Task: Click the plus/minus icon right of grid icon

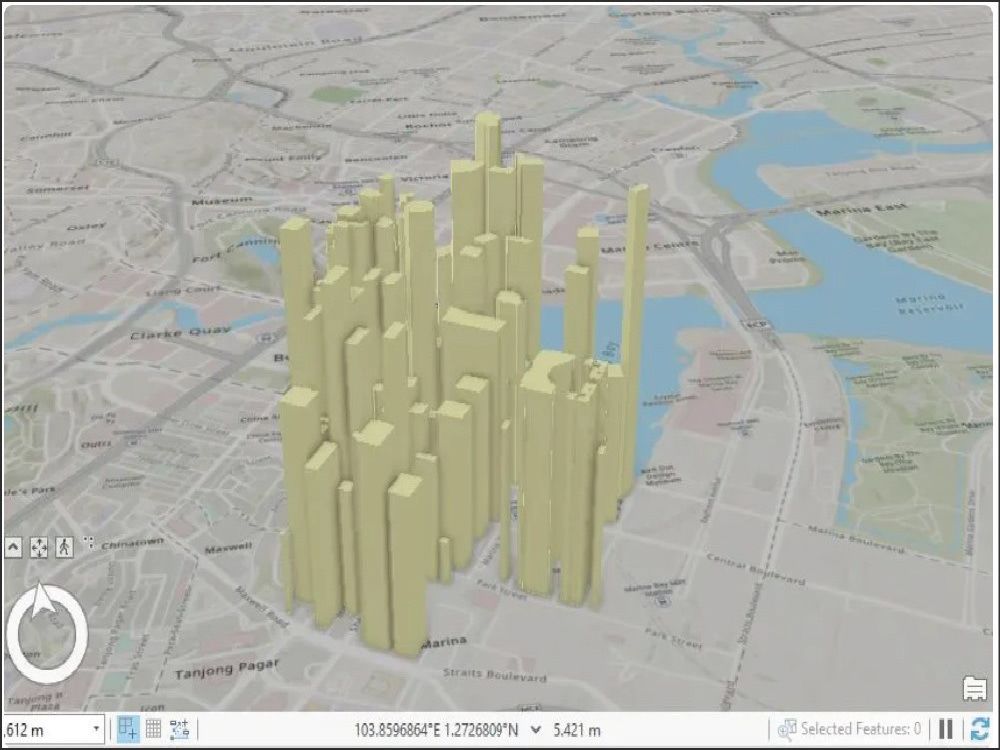Action: point(182,728)
